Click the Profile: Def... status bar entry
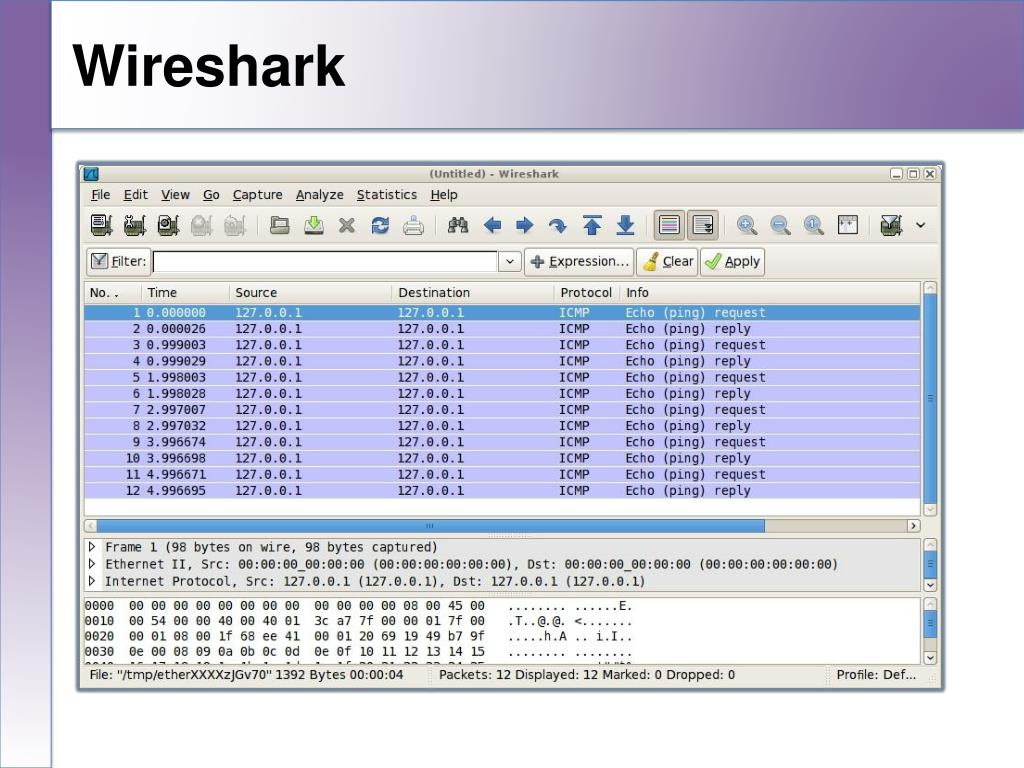The width and height of the screenshot is (1024, 768). (x=876, y=675)
